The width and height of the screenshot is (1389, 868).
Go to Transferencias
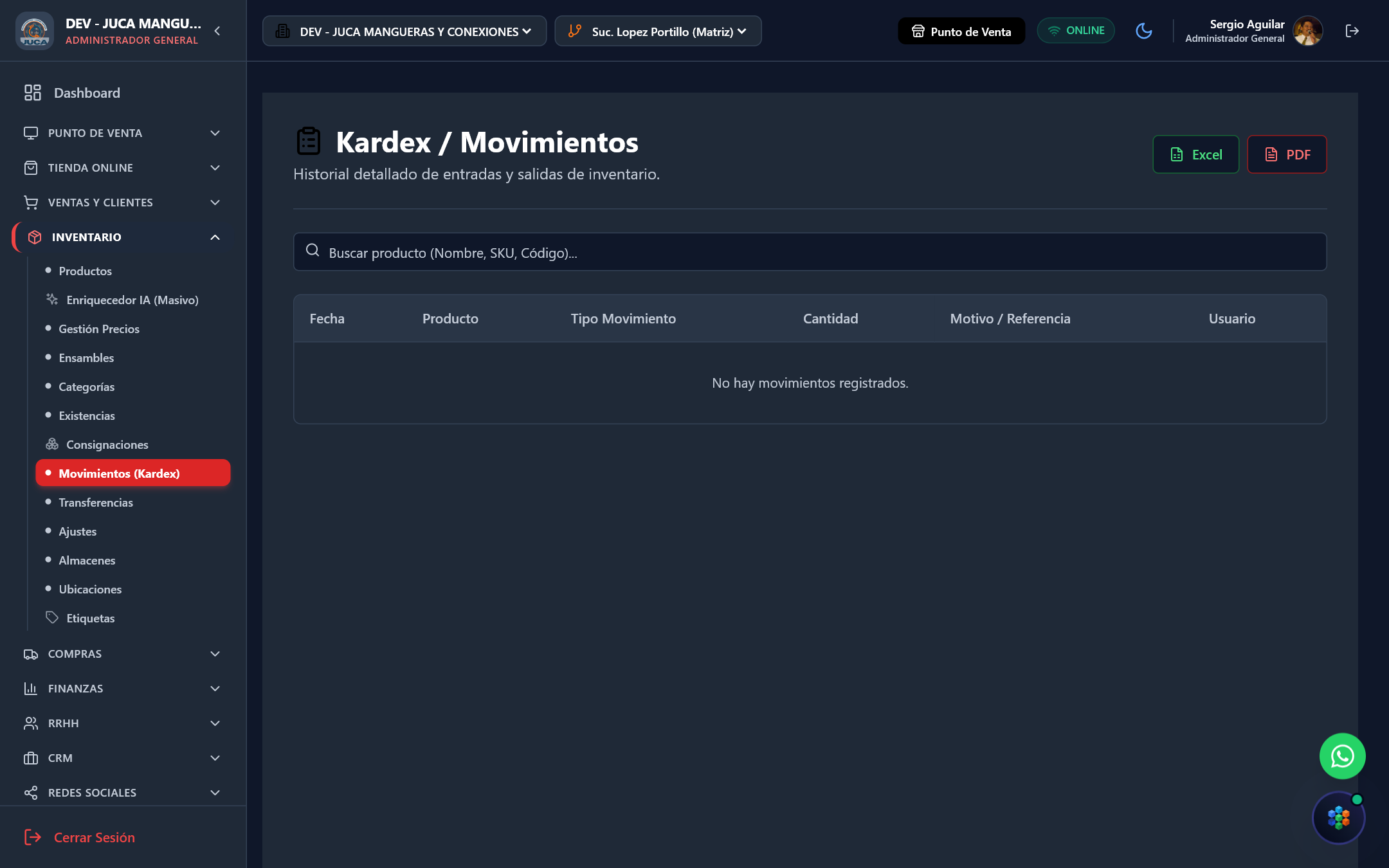[133, 502]
